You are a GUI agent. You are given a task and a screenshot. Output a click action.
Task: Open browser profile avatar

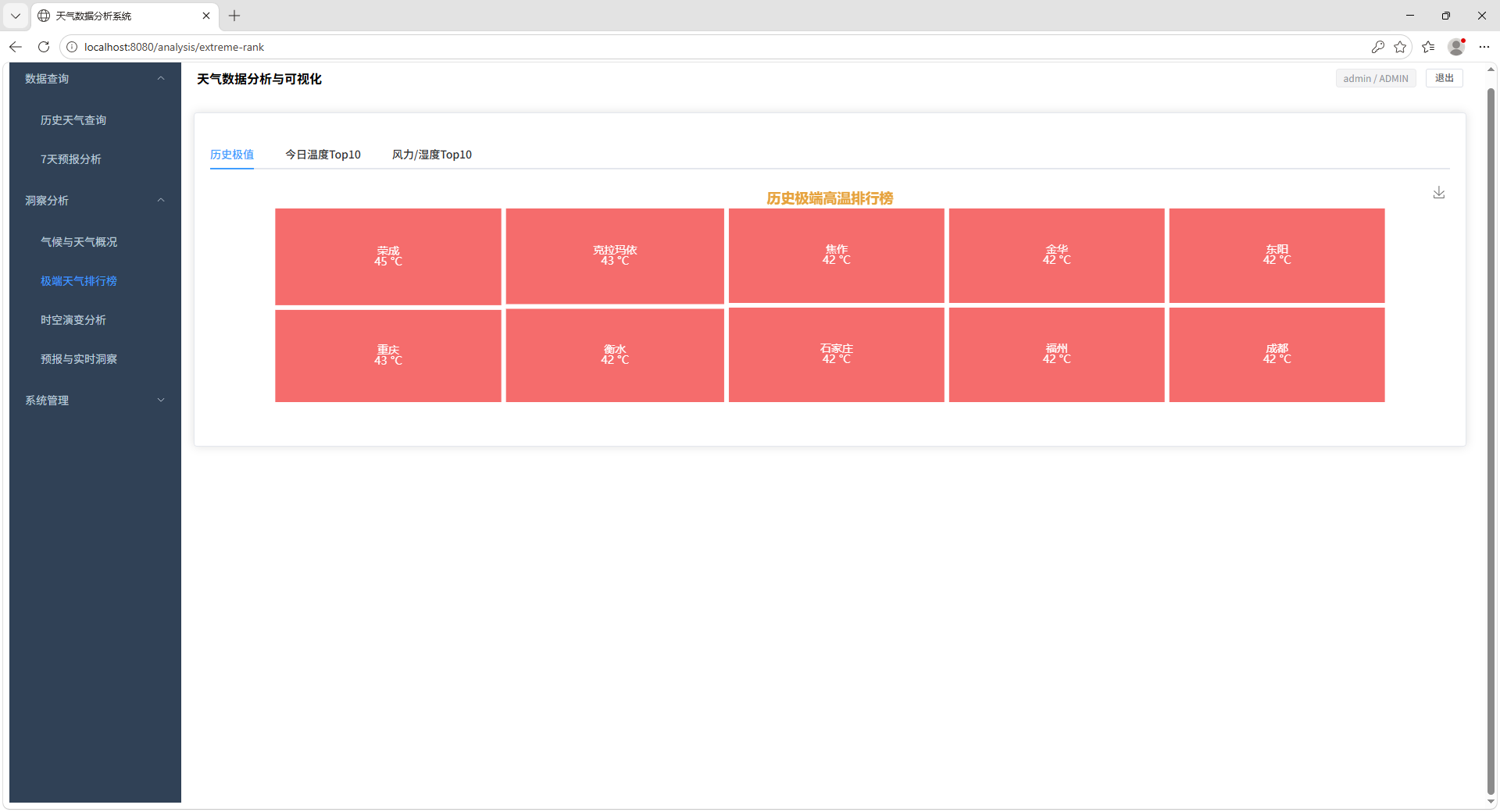click(1455, 47)
